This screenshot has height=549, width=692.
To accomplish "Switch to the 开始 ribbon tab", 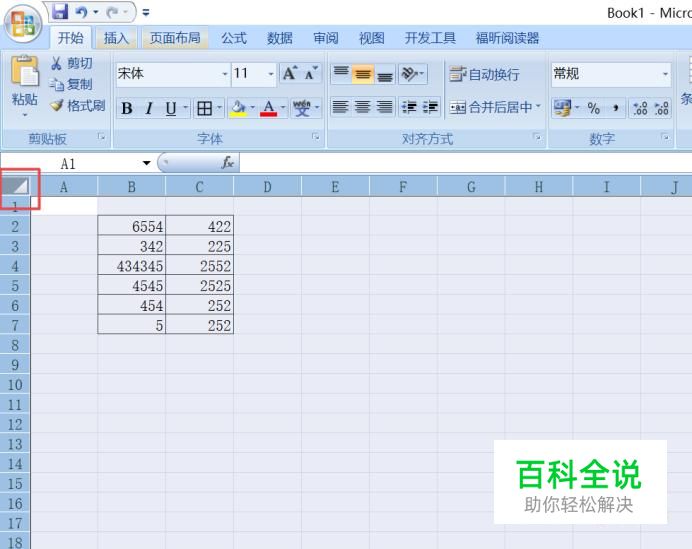I will tap(71, 38).
